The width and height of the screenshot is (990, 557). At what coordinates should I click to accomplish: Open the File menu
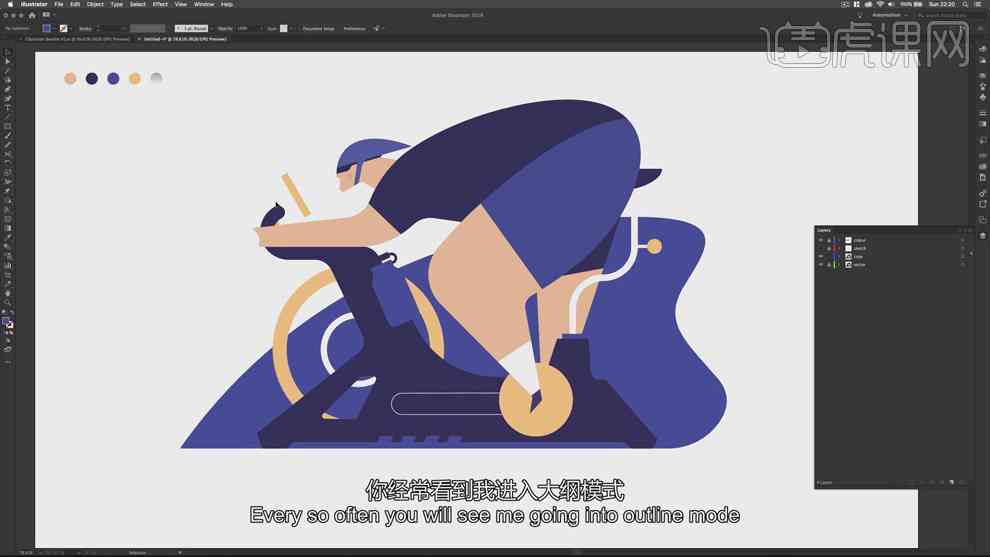tap(59, 4)
